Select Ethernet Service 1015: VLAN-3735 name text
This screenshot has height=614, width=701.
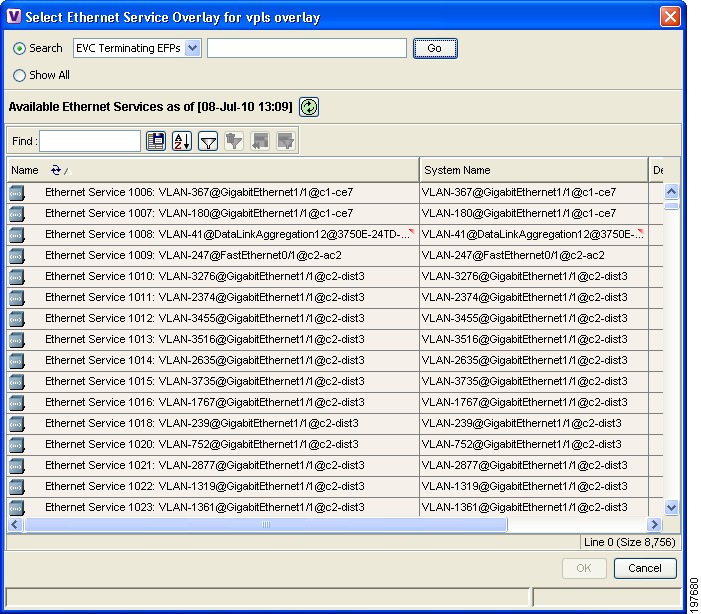[x=205, y=381]
